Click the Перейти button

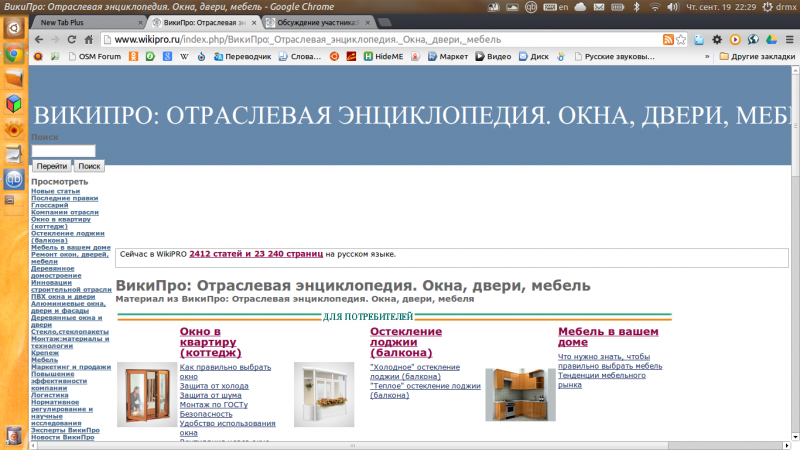point(52,166)
